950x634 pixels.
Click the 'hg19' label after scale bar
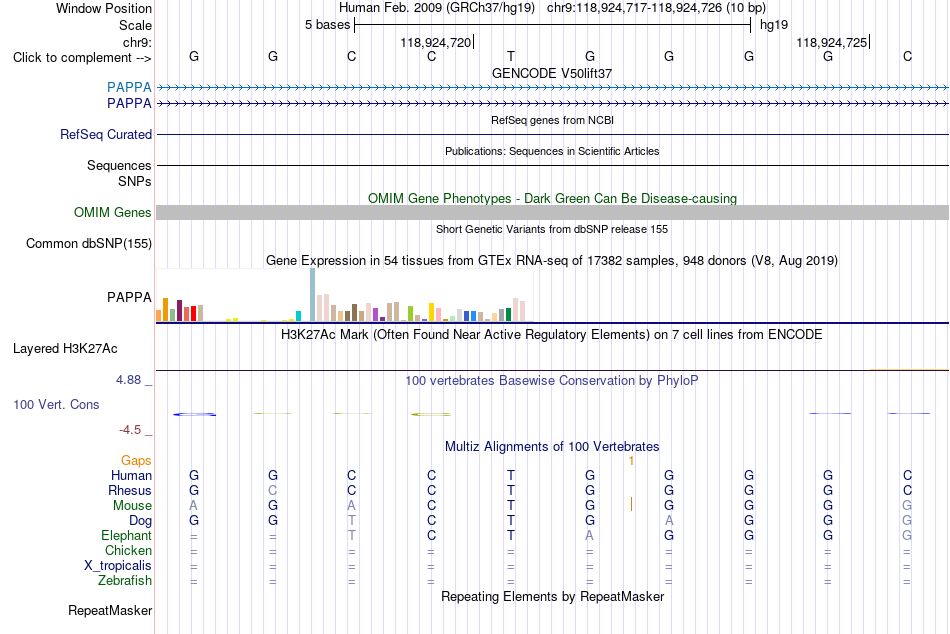tap(774, 25)
